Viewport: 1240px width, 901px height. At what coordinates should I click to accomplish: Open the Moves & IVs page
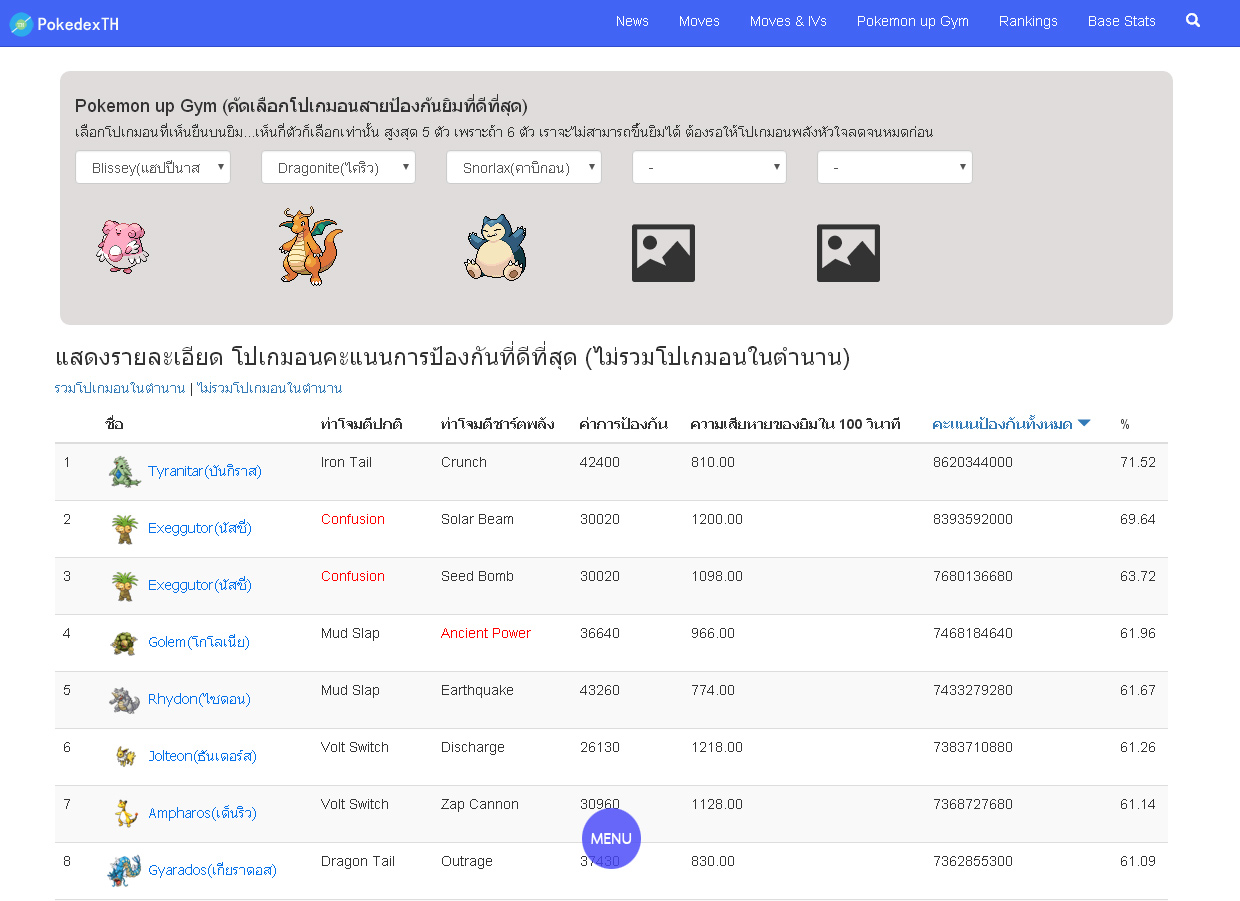788,21
